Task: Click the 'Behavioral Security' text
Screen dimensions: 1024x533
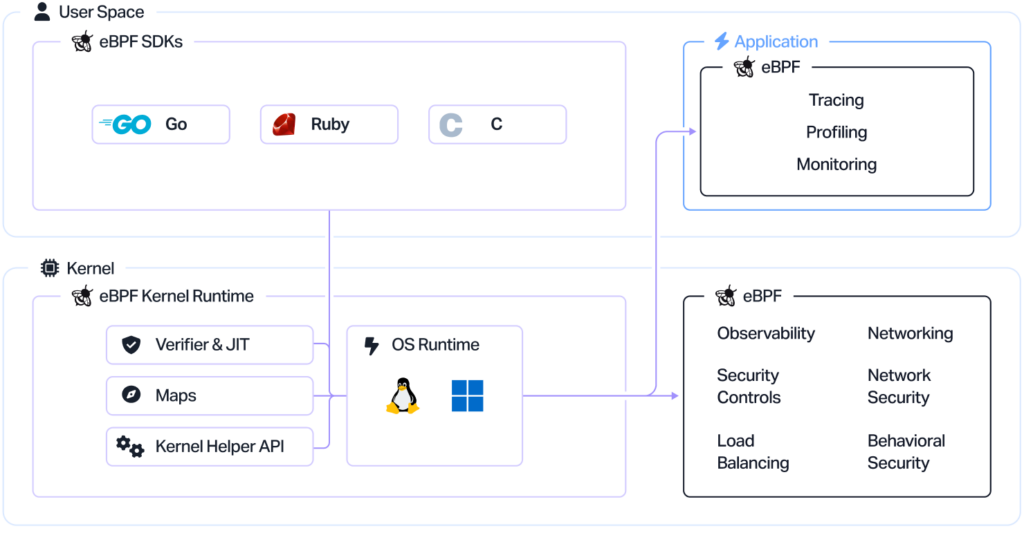Action: tap(906, 452)
